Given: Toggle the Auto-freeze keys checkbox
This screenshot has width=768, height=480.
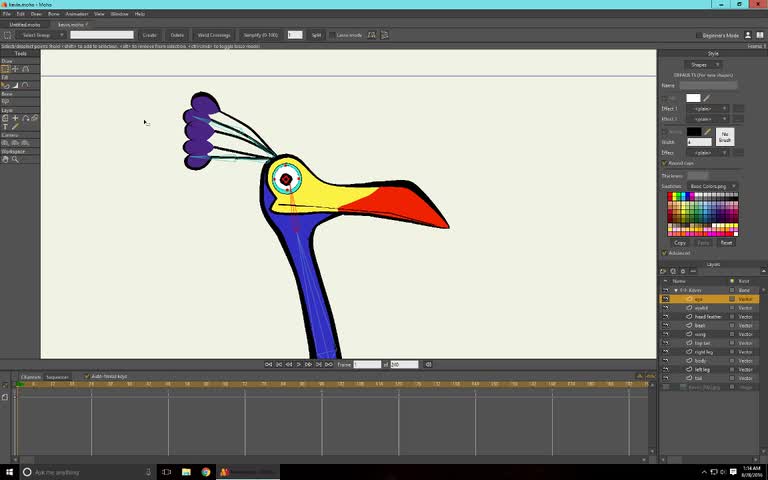Looking at the screenshot, I should (x=87, y=376).
